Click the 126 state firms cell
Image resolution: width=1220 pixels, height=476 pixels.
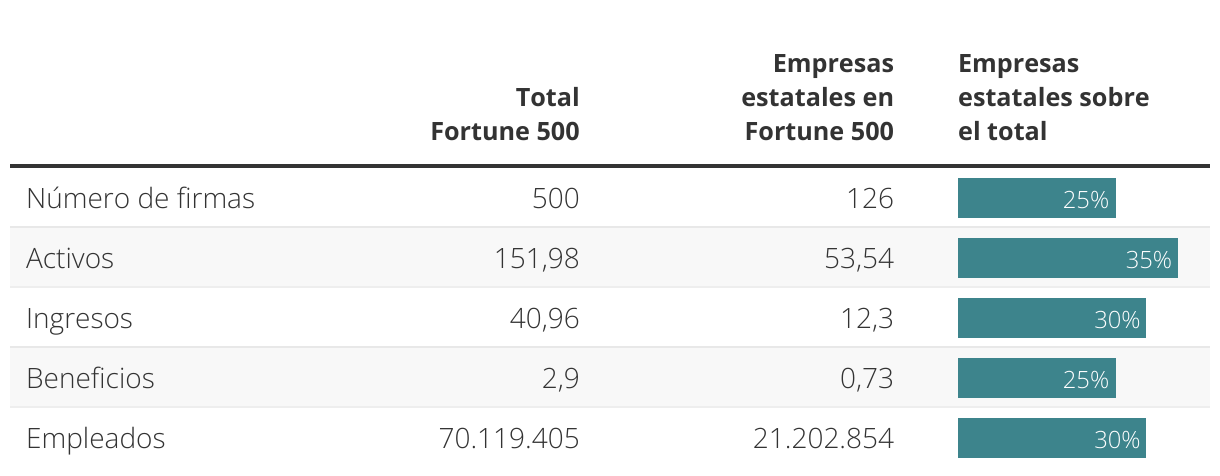coord(868,199)
